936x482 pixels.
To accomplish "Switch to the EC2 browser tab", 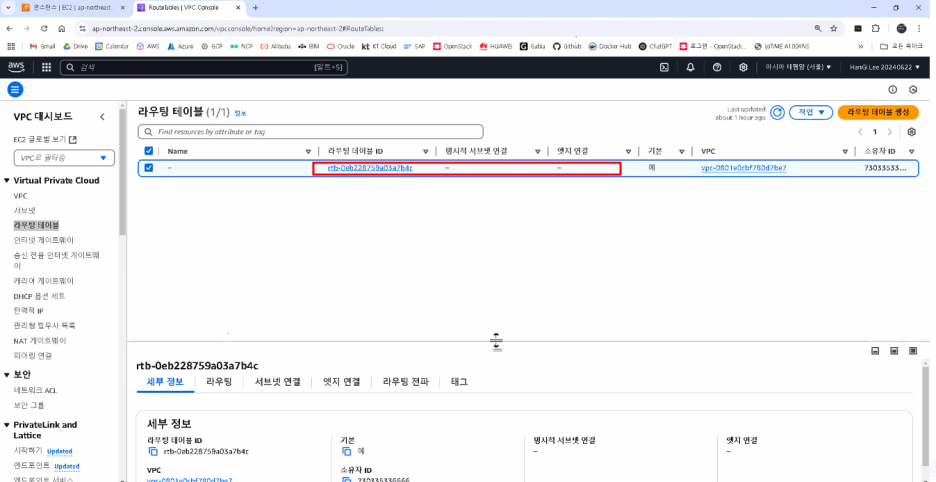I will [x=72, y=8].
